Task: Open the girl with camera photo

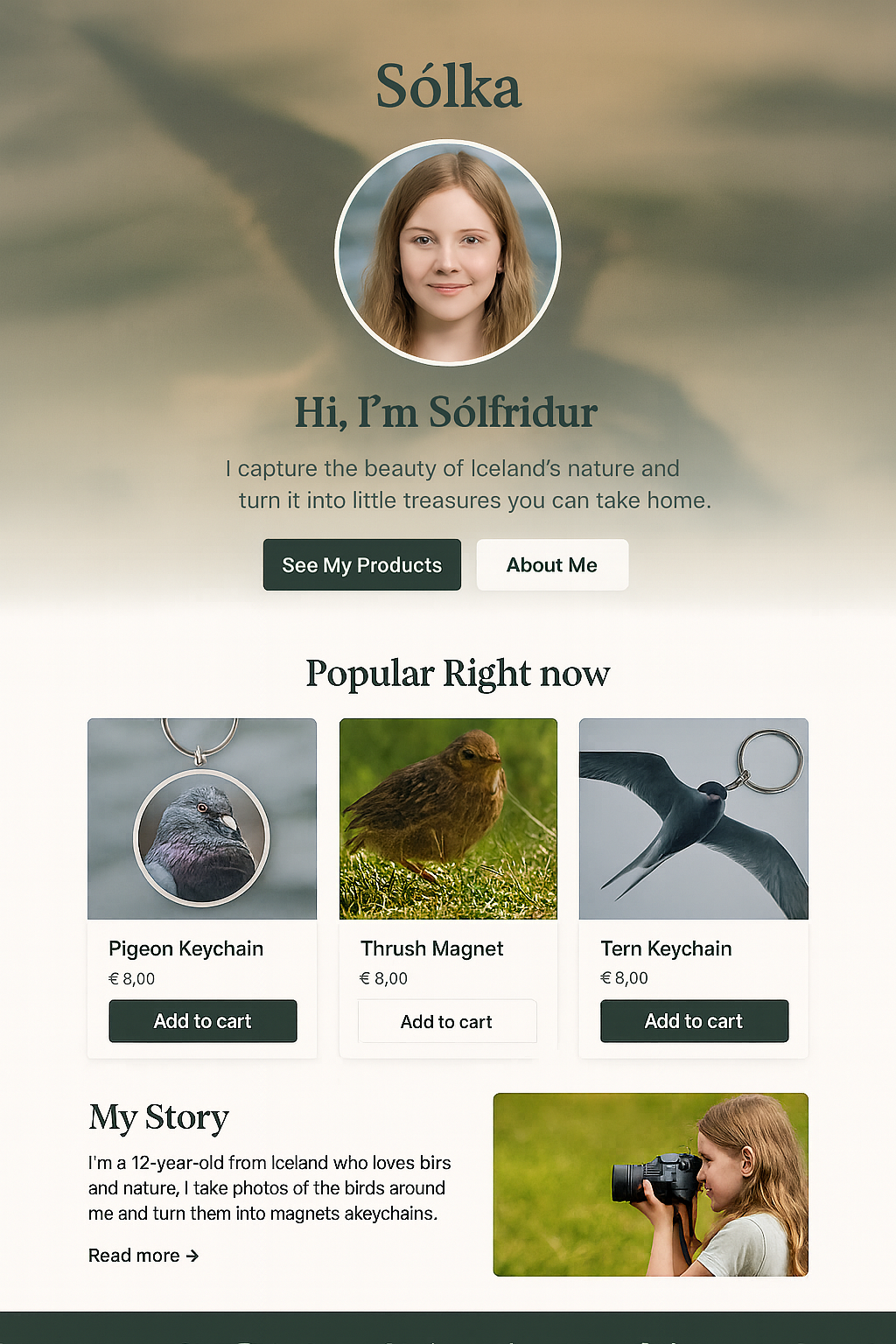Action: tap(651, 1185)
